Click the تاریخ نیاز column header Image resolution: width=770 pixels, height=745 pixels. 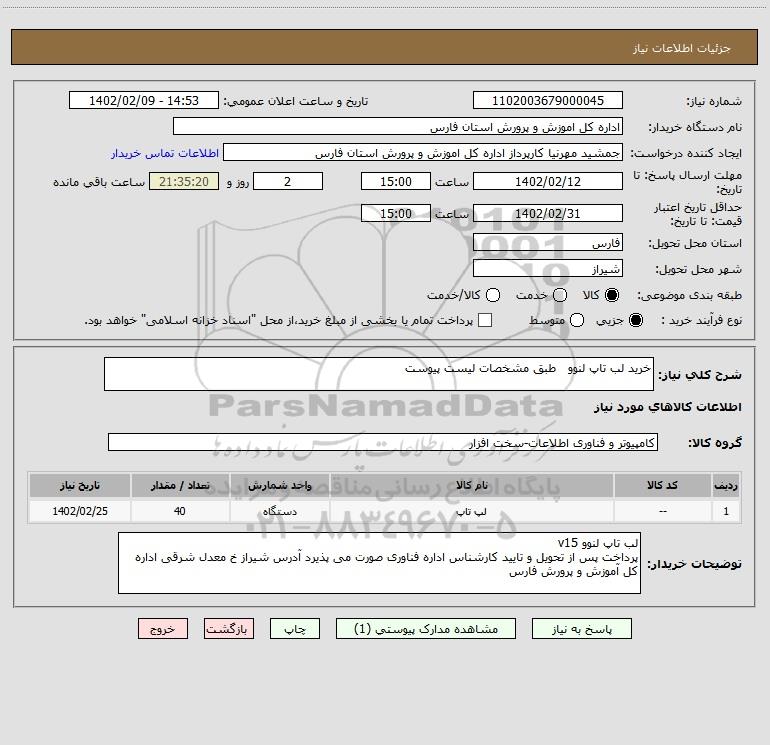pos(80,485)
